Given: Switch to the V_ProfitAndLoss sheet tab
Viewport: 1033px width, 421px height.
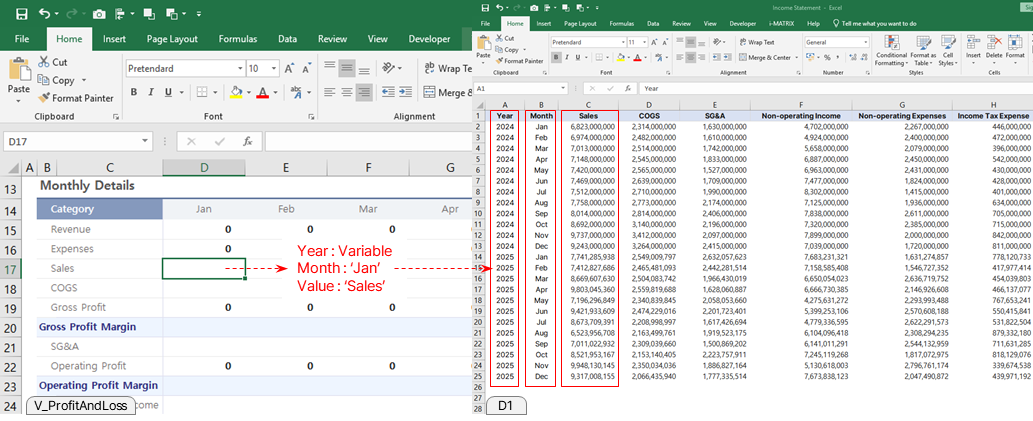Looking at the screenshot, I should pyautogui.click(x=78, y=406).
